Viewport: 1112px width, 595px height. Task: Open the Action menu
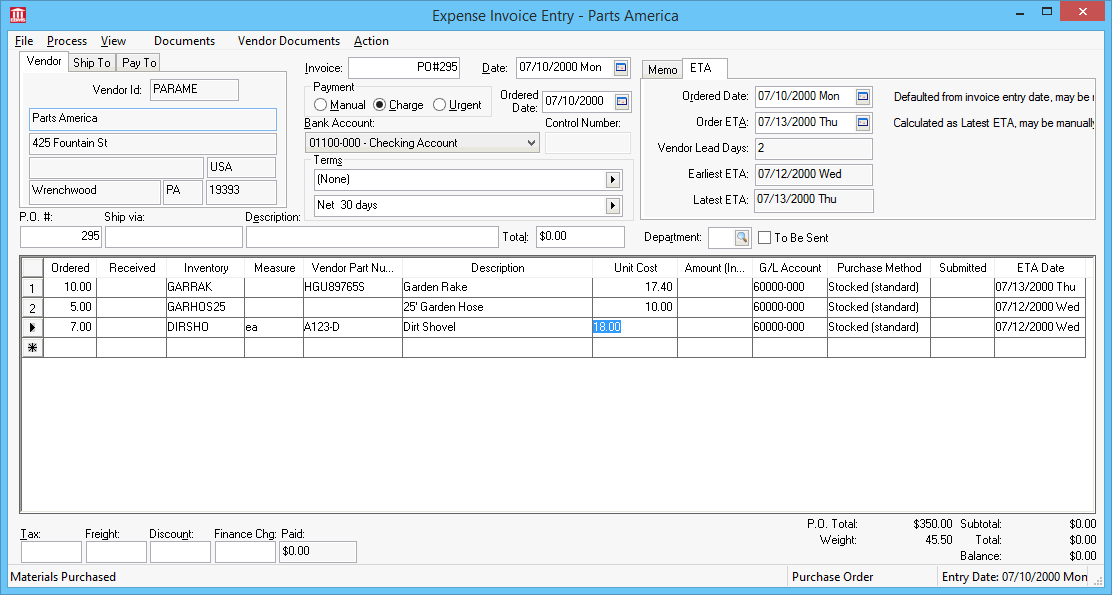[x=371, y=41]
